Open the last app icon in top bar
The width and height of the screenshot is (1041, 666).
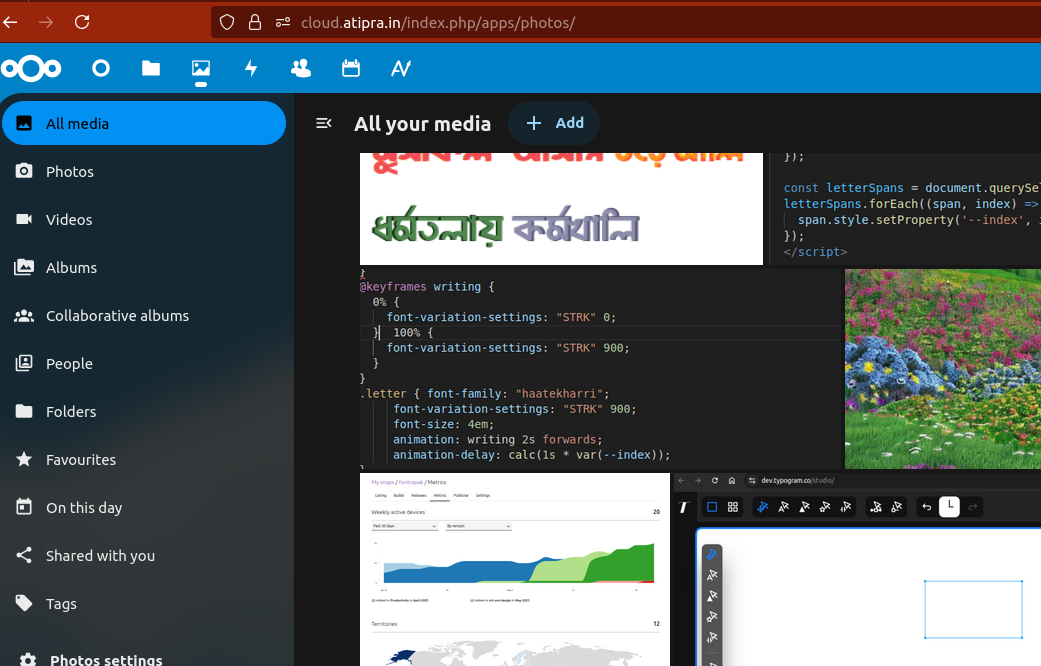tap(401, 68)
